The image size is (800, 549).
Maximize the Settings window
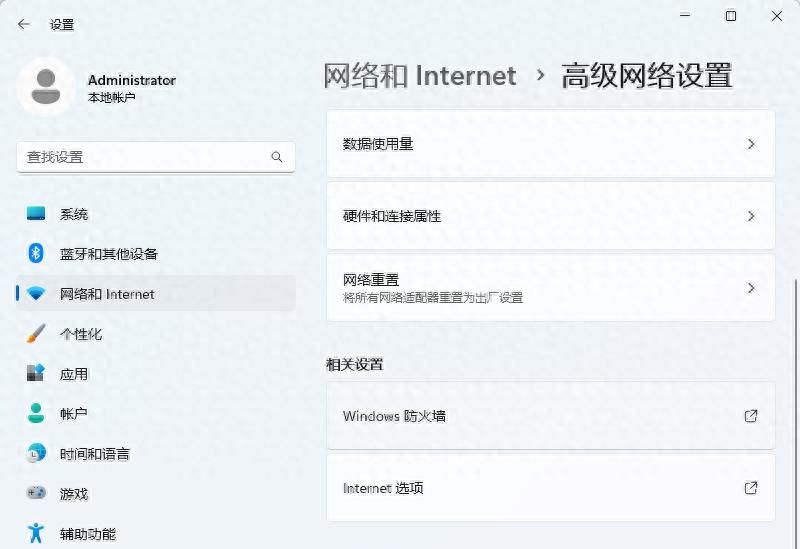pyautogui.click(x=731, y=16)
